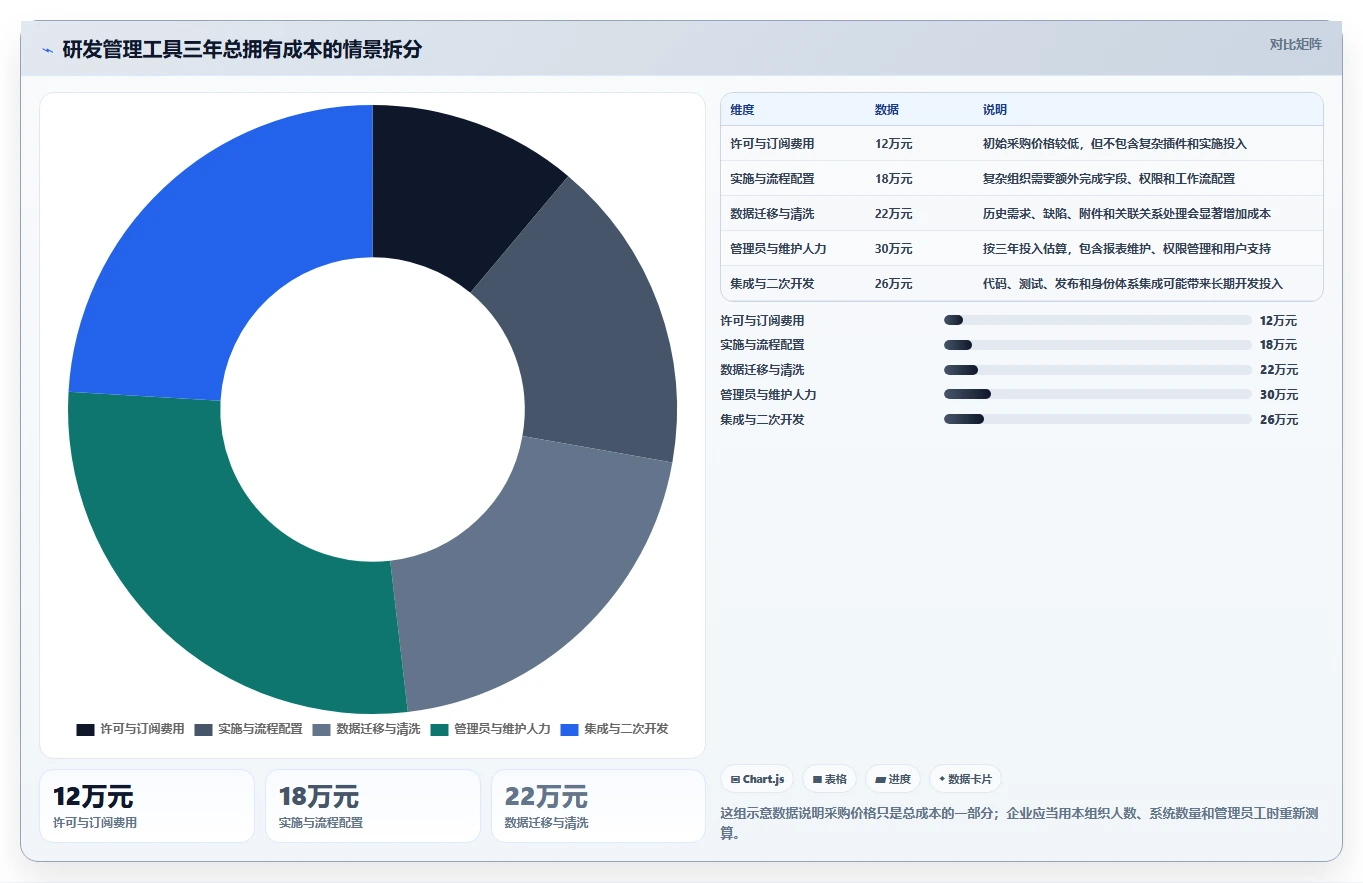Click description starting with 历史需求、缺陷
The height and width of the screenshot is (883, 1363).
(1127, 214)
